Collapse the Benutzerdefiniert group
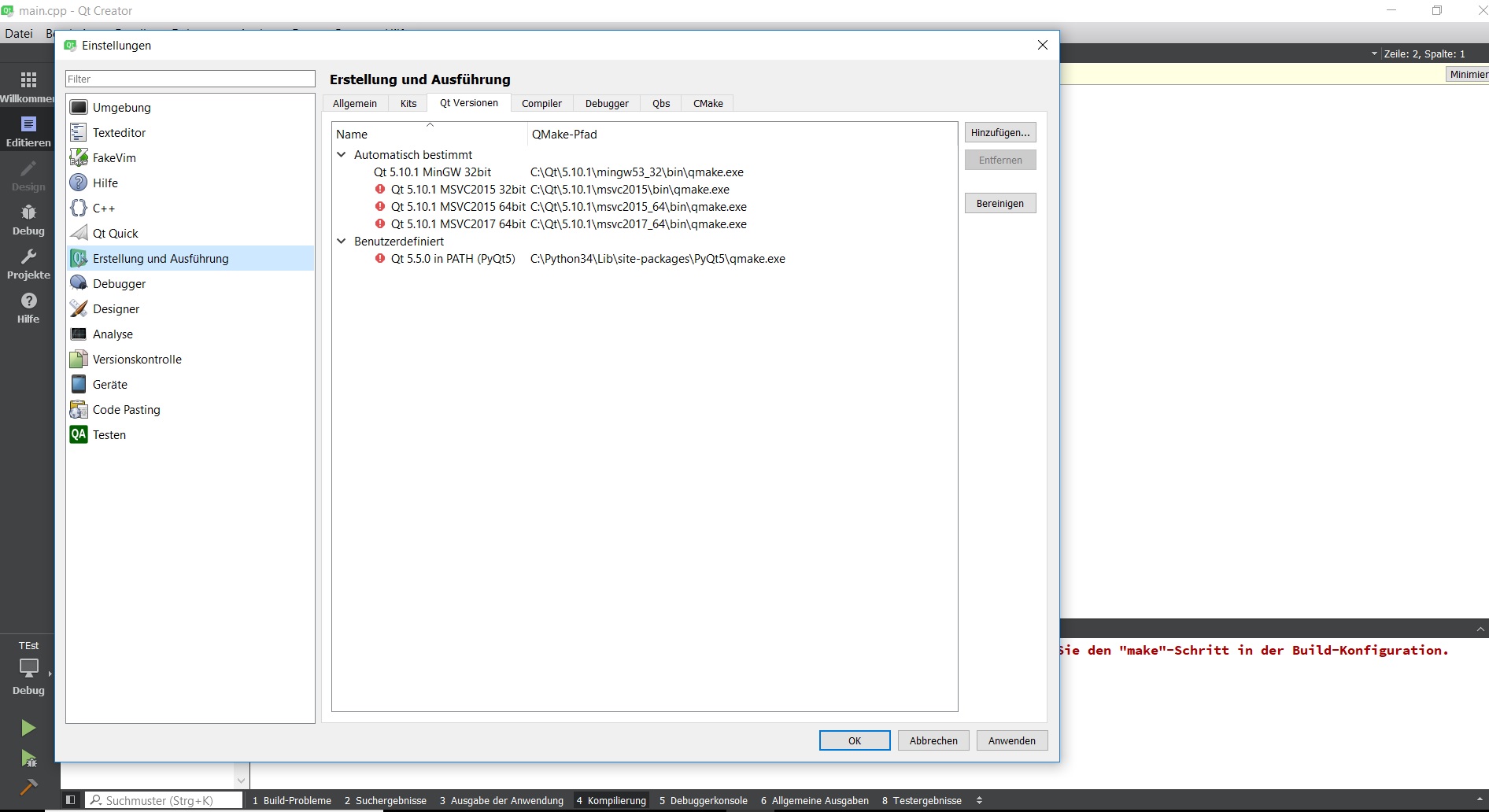This screenshot has height=812, width=1489. 342,242
